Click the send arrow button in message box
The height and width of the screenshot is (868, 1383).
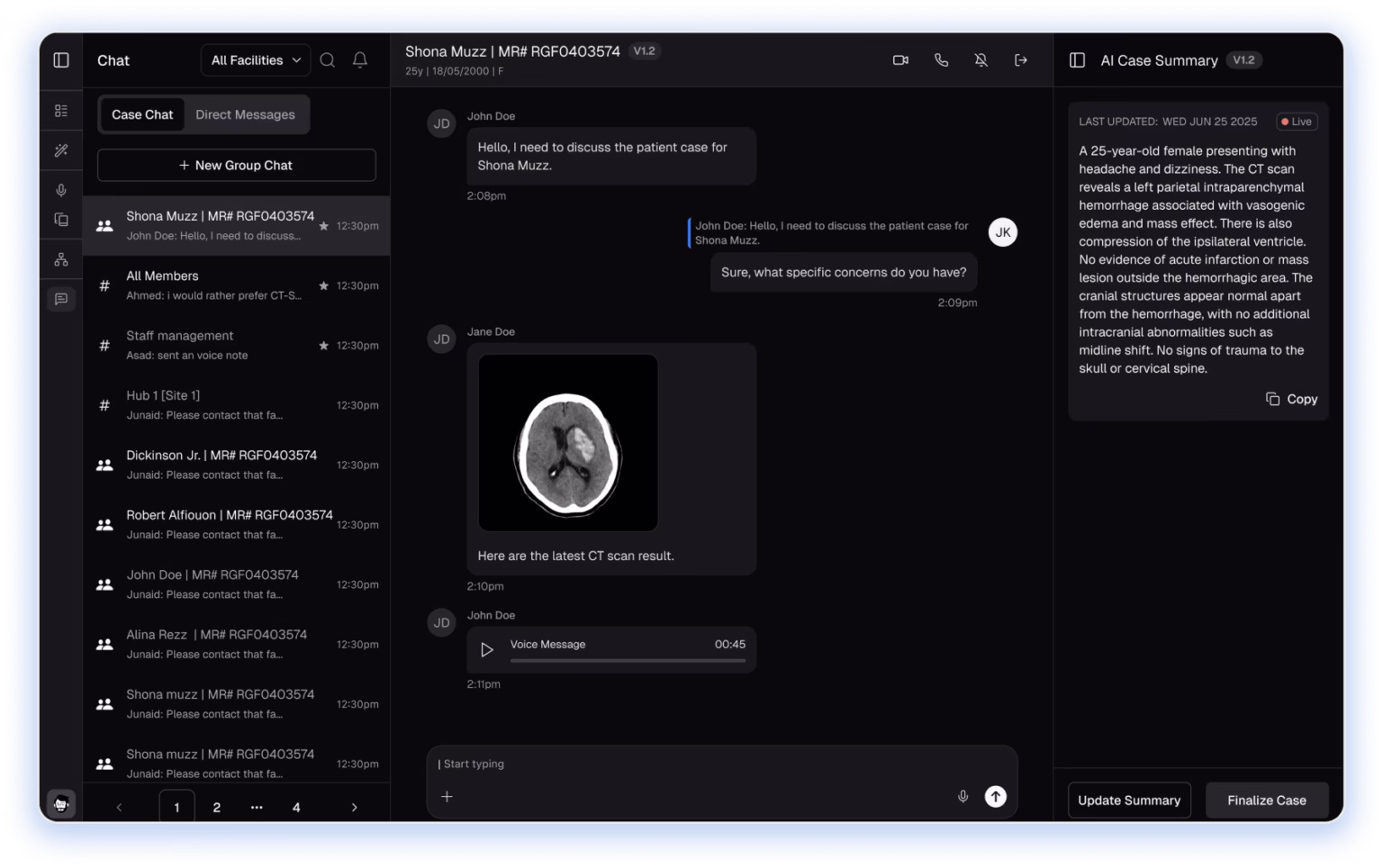(995, 796)
